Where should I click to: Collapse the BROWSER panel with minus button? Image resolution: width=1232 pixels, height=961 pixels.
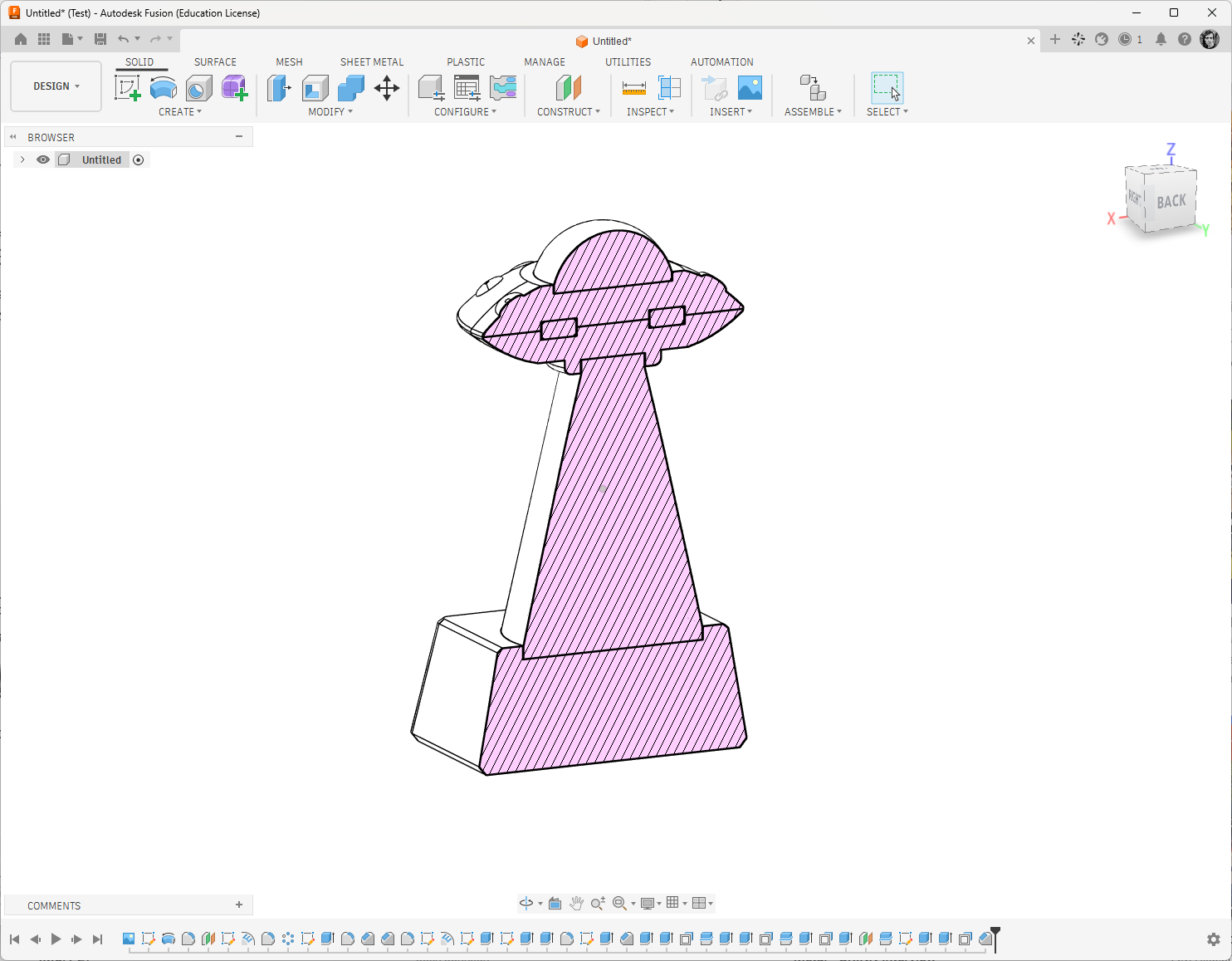(x=239, y=136)
